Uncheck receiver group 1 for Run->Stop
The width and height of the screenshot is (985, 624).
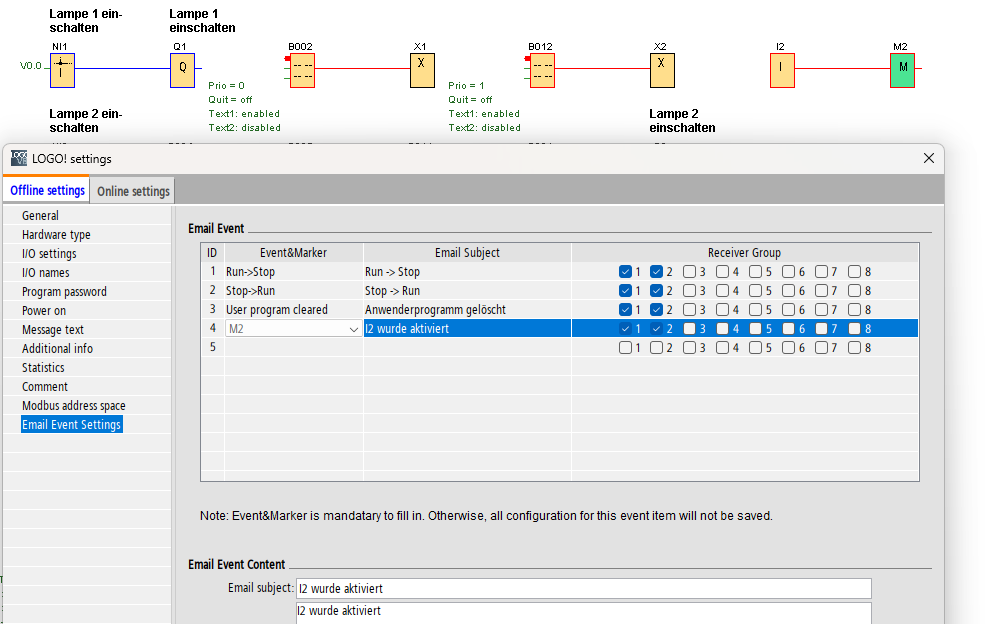tap(625, 272)
